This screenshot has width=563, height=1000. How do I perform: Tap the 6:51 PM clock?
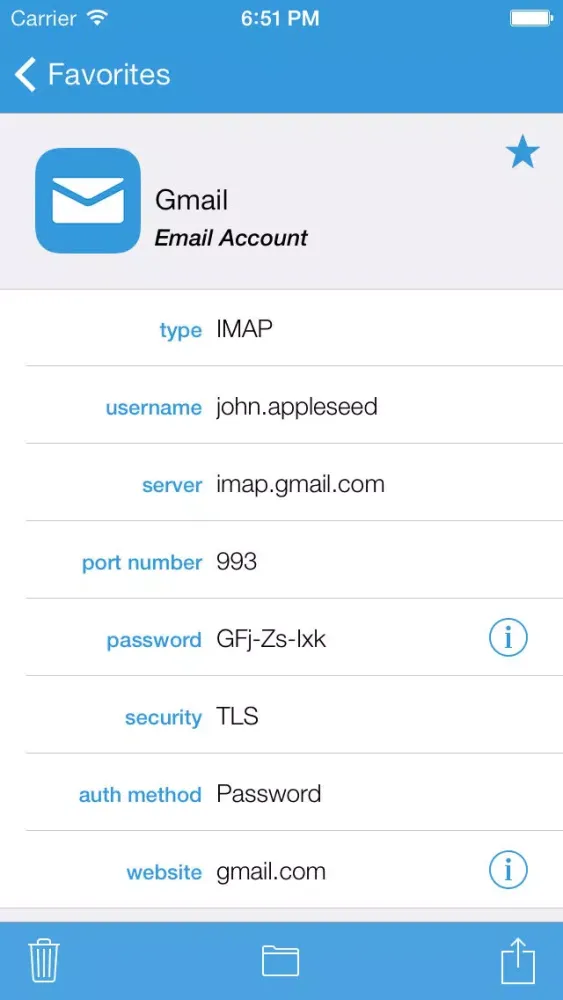[x=280, y=18]
